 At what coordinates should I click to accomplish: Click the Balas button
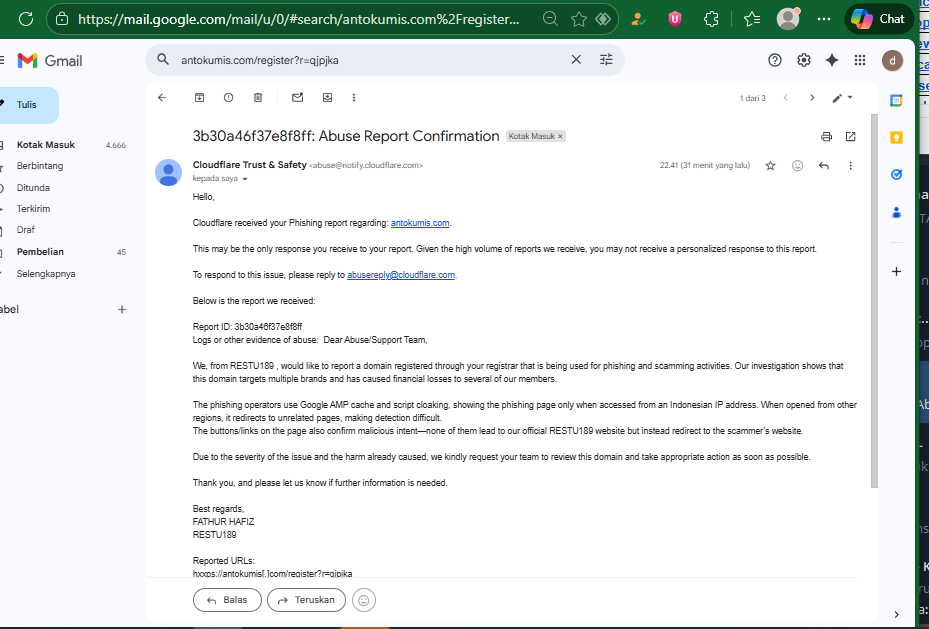pyautogui.click(x=227, y=600)
